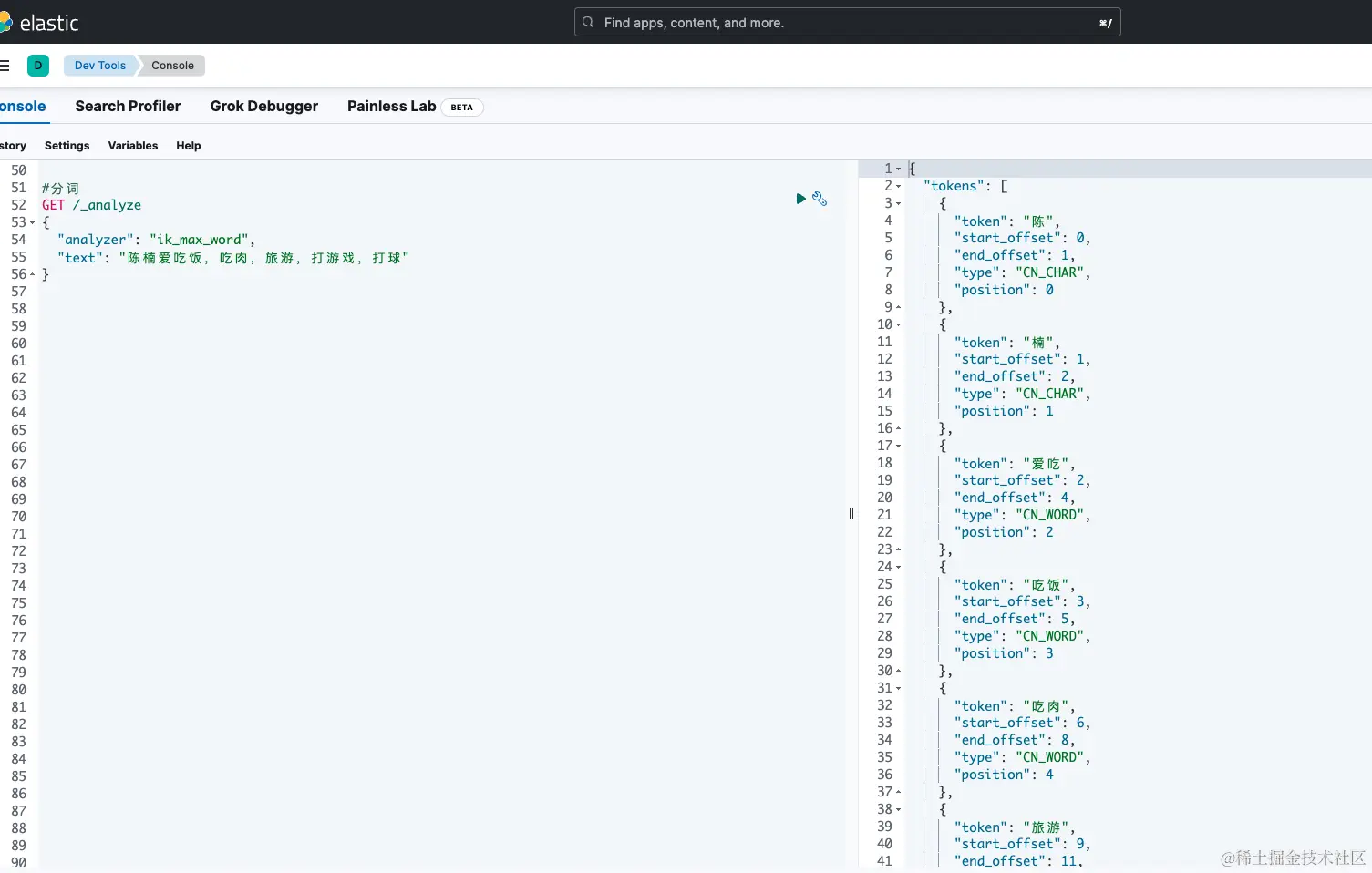Collapse response object fold at line 24
The image size is (1372, 873).
pos(898,567)
